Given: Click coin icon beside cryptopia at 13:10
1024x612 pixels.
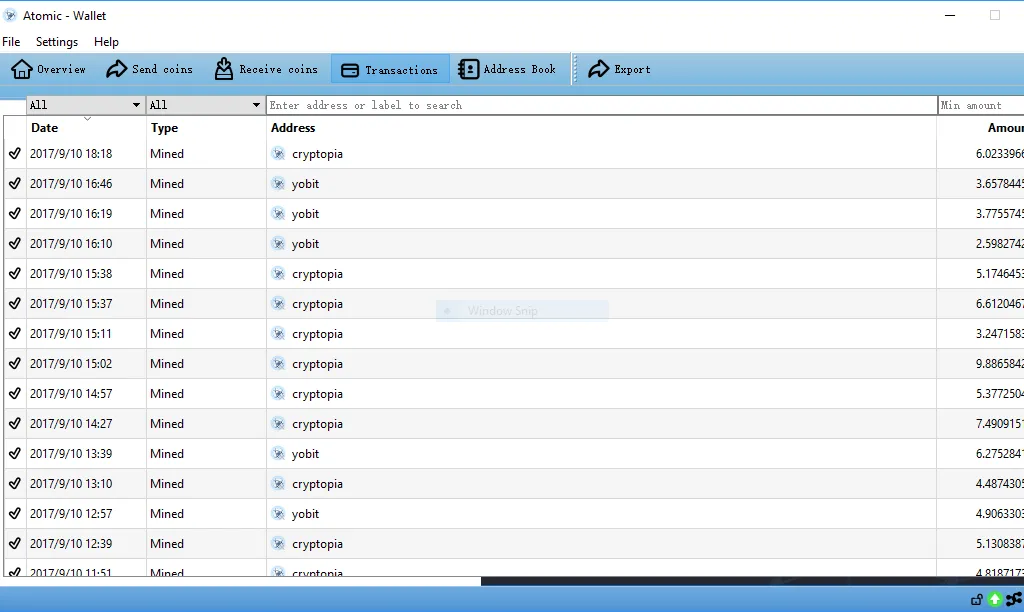Looking at the screenshot, I should point(278,483).
